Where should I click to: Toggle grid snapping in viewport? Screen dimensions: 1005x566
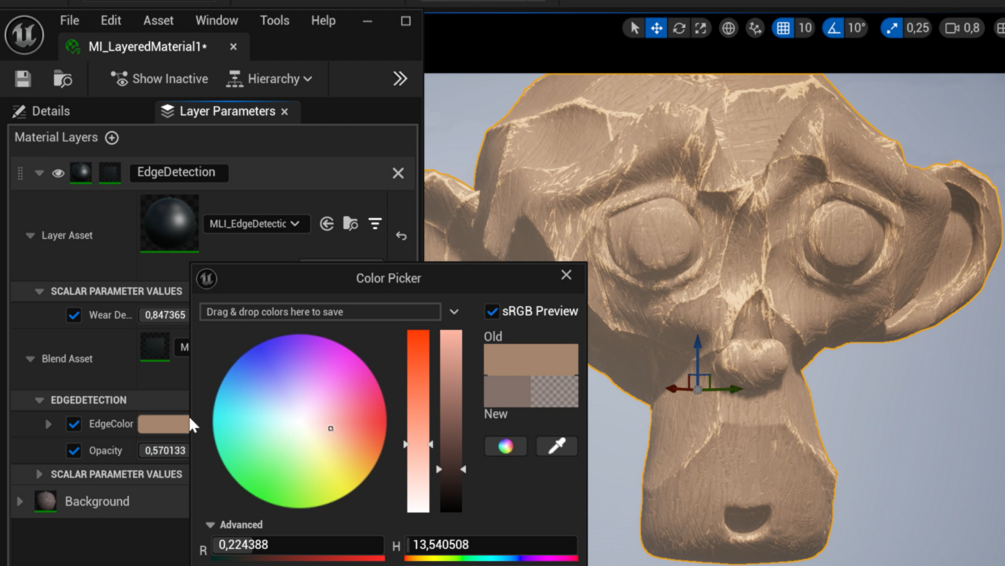point(783,28)
